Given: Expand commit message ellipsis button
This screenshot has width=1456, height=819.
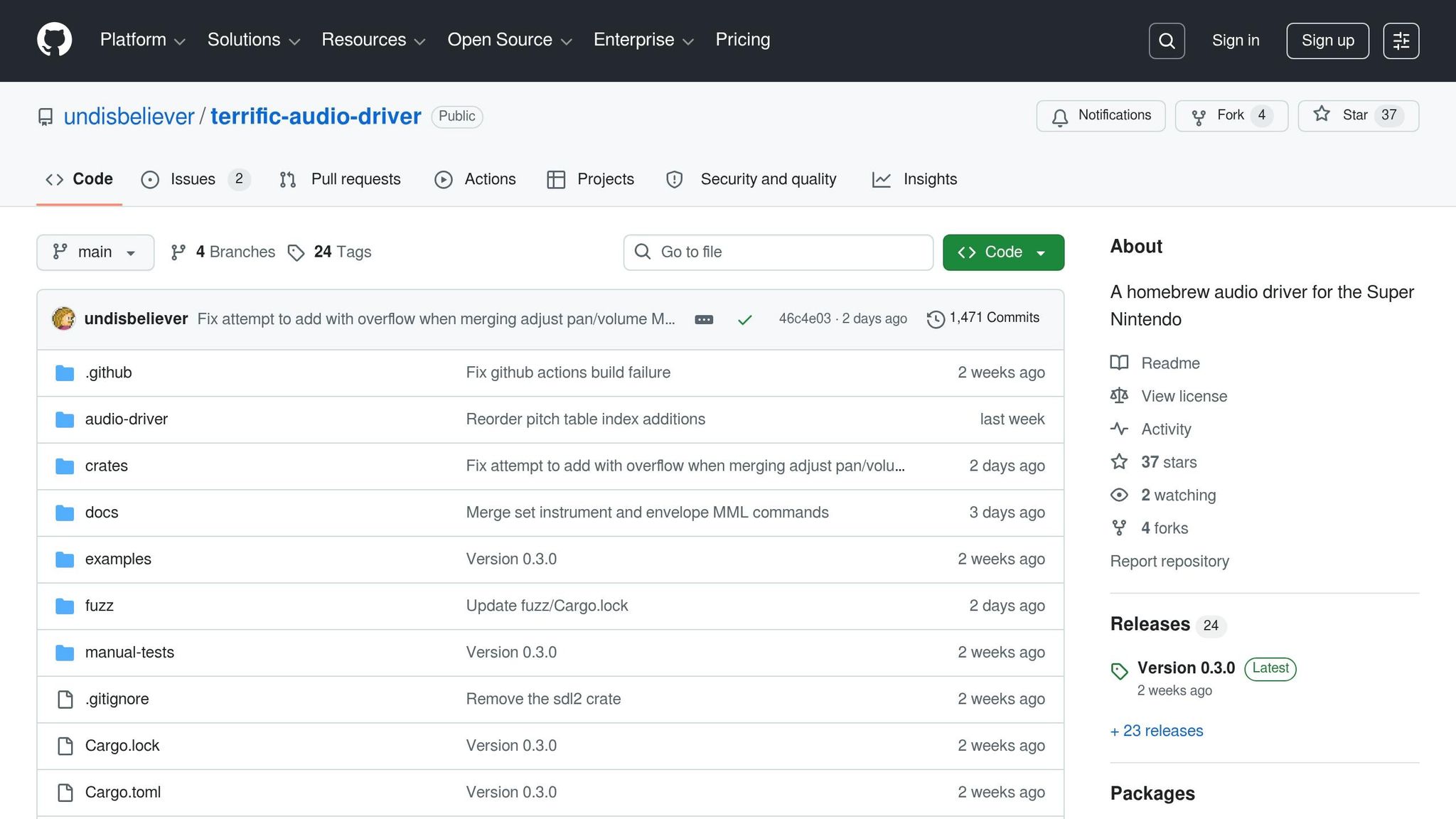Looking at the screenshot, I should pos(704,320).
